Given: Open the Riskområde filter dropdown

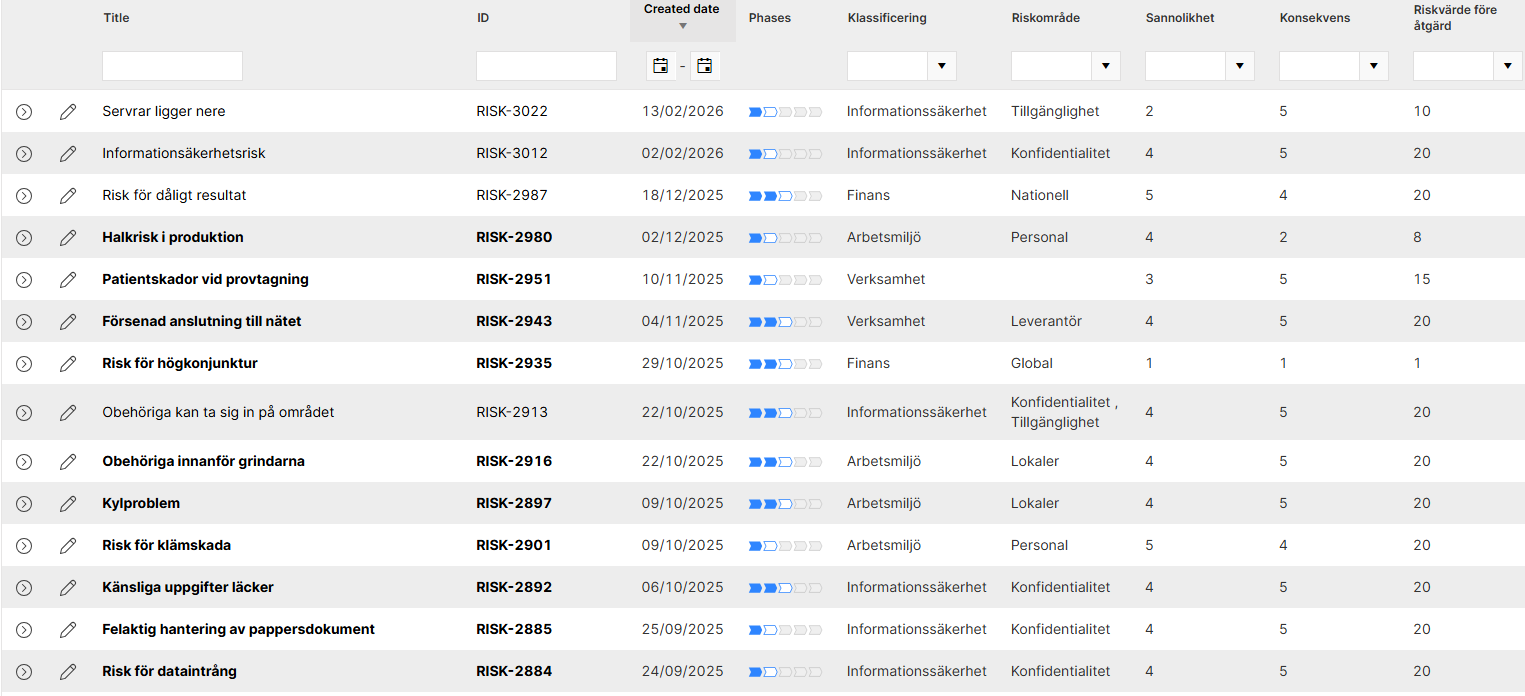Looking at the screenshot, I should [x=1106, y=66].
